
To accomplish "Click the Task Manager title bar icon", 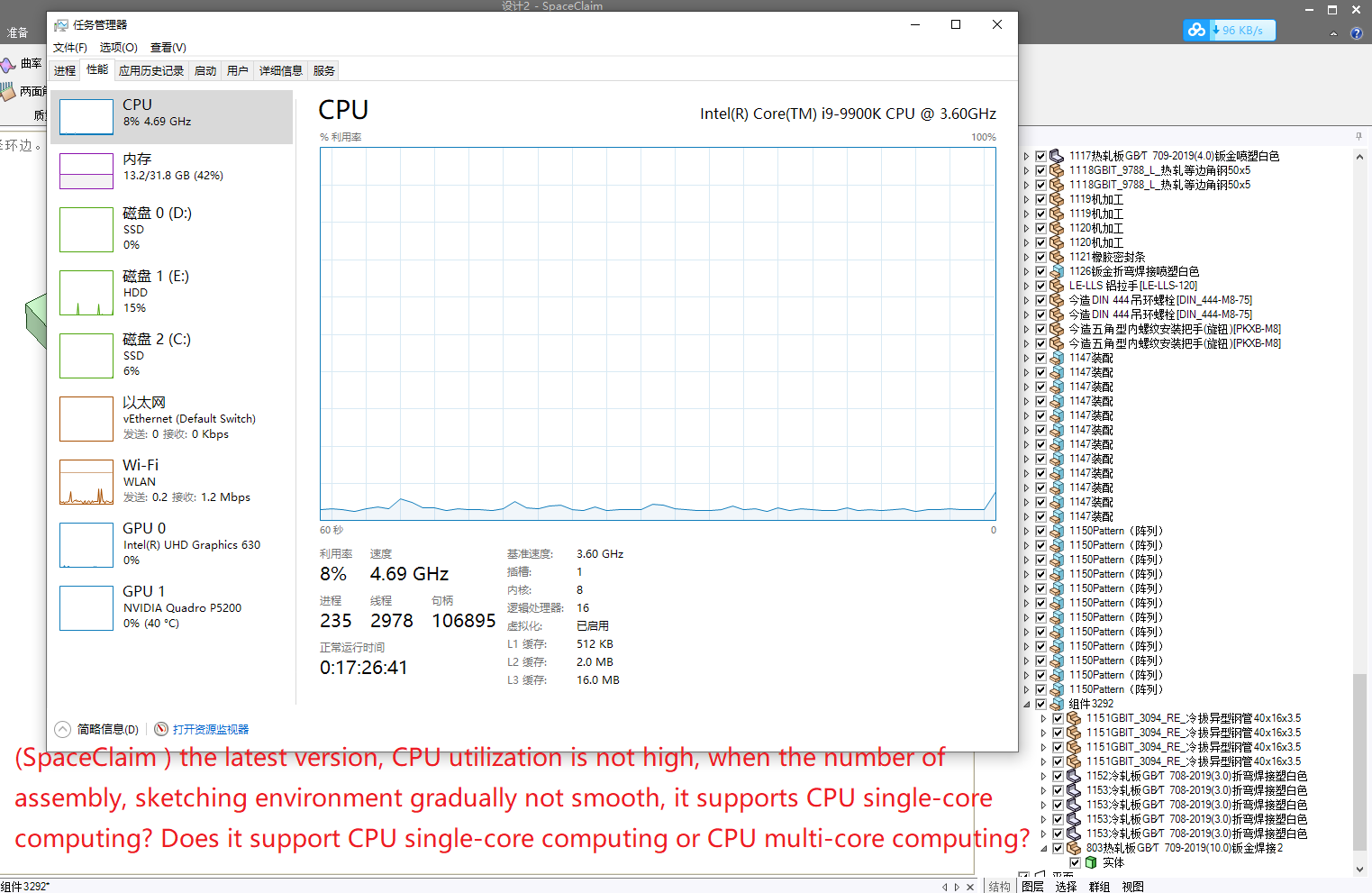I will (61, 25).
